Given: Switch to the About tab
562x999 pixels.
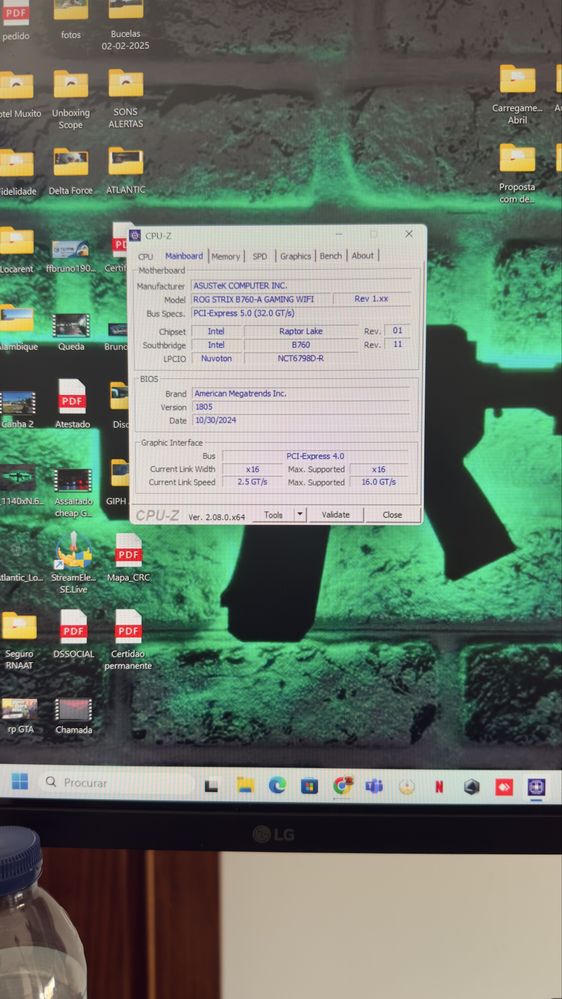Looking at the screenshot, I should click(363, 255).
